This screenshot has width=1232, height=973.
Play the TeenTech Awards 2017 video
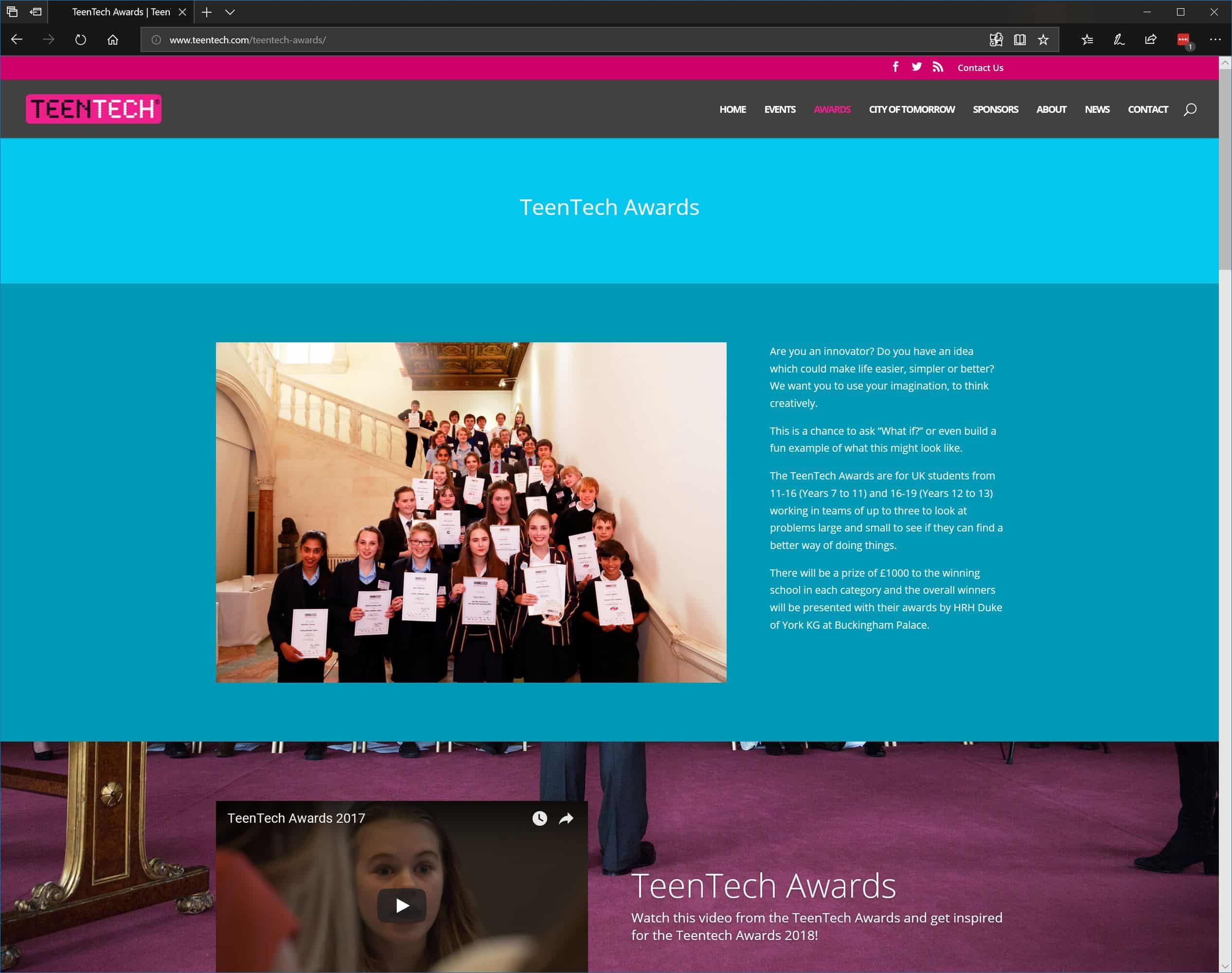click(x=402, y=905)
